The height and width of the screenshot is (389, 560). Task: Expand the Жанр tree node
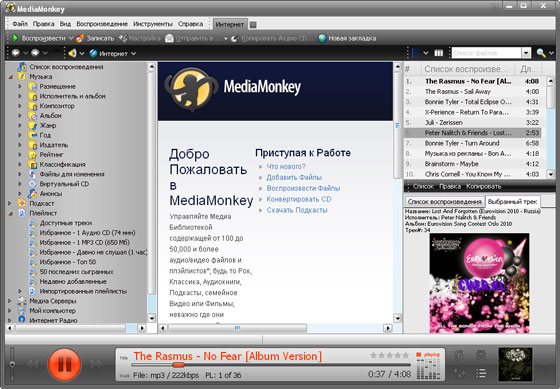click(x=20, y=125)
